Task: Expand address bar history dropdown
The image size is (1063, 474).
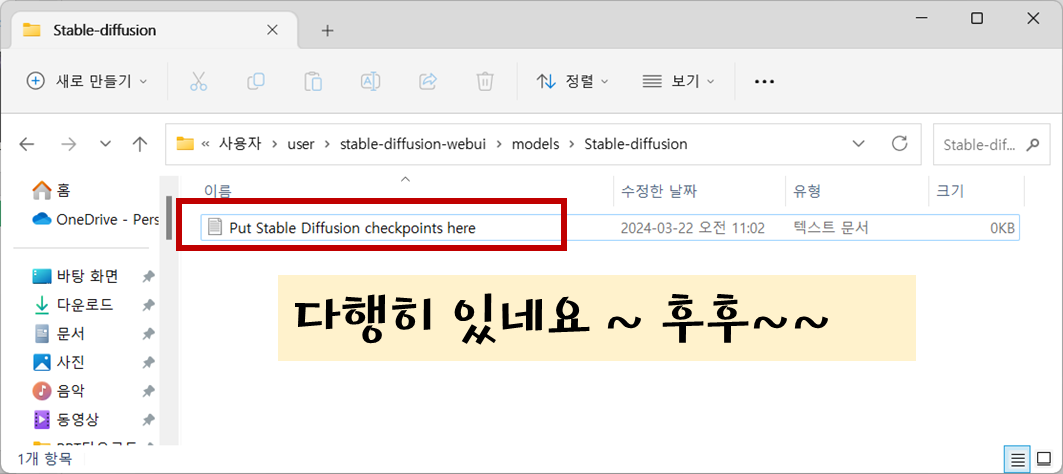Action: 858,144
